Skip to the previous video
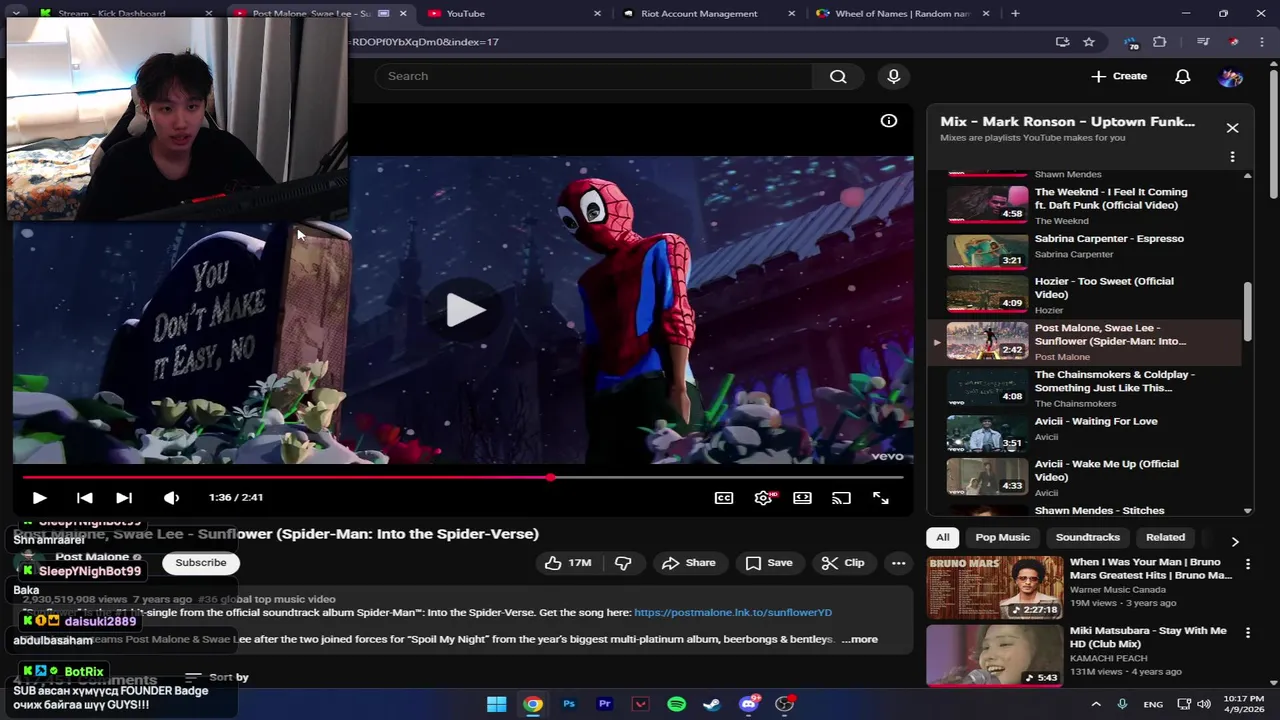Image resolution: width=1280 pixels, height=720 pixels. click(84, 497)
